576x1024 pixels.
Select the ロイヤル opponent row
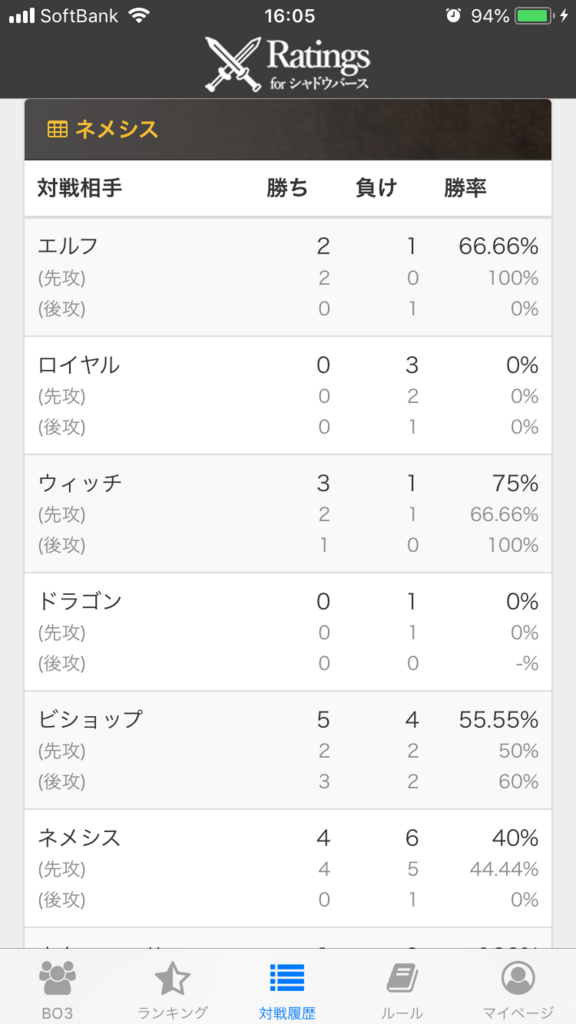(x=288, y=396)
